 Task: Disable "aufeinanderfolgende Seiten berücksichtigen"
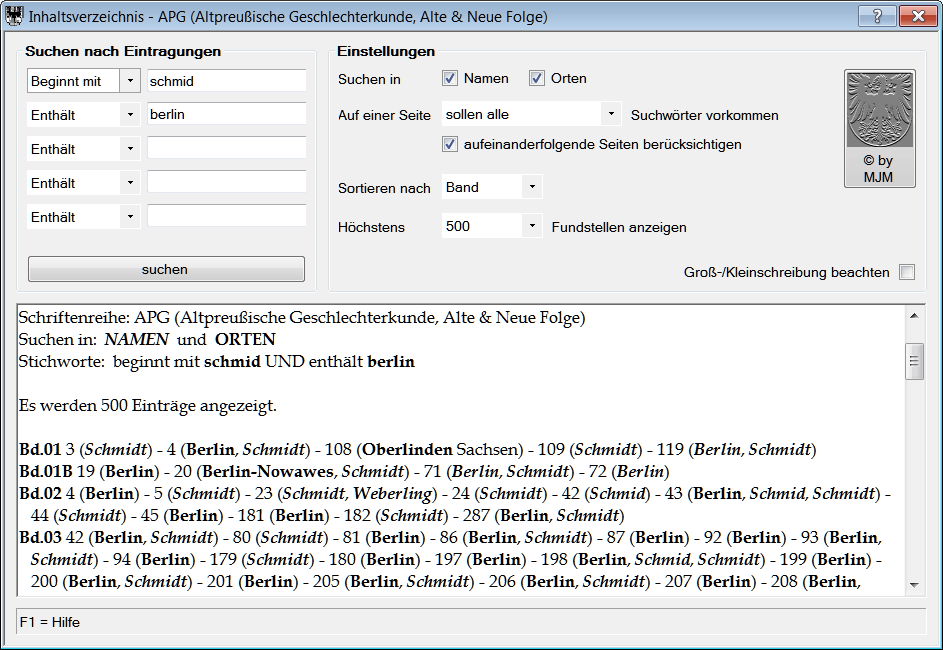point(450,143)
